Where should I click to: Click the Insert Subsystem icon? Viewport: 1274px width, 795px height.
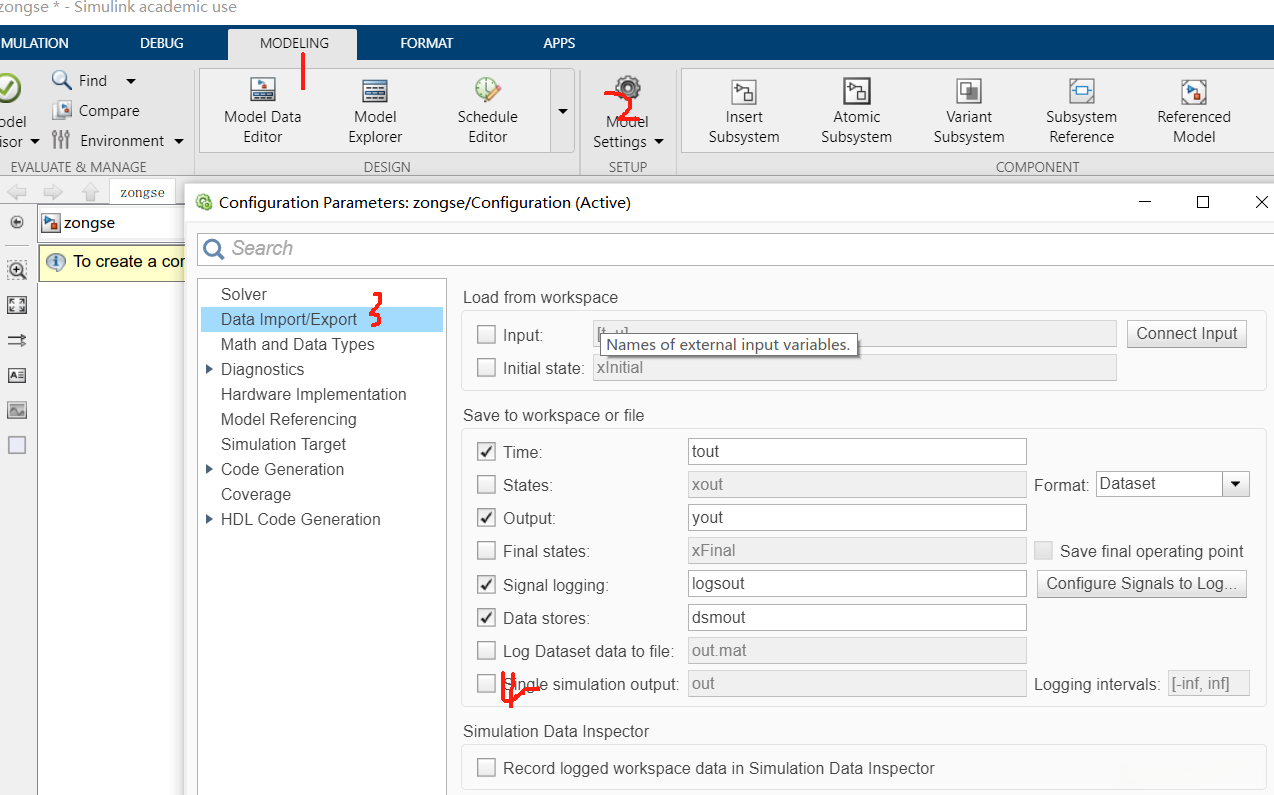click(743, 110)
